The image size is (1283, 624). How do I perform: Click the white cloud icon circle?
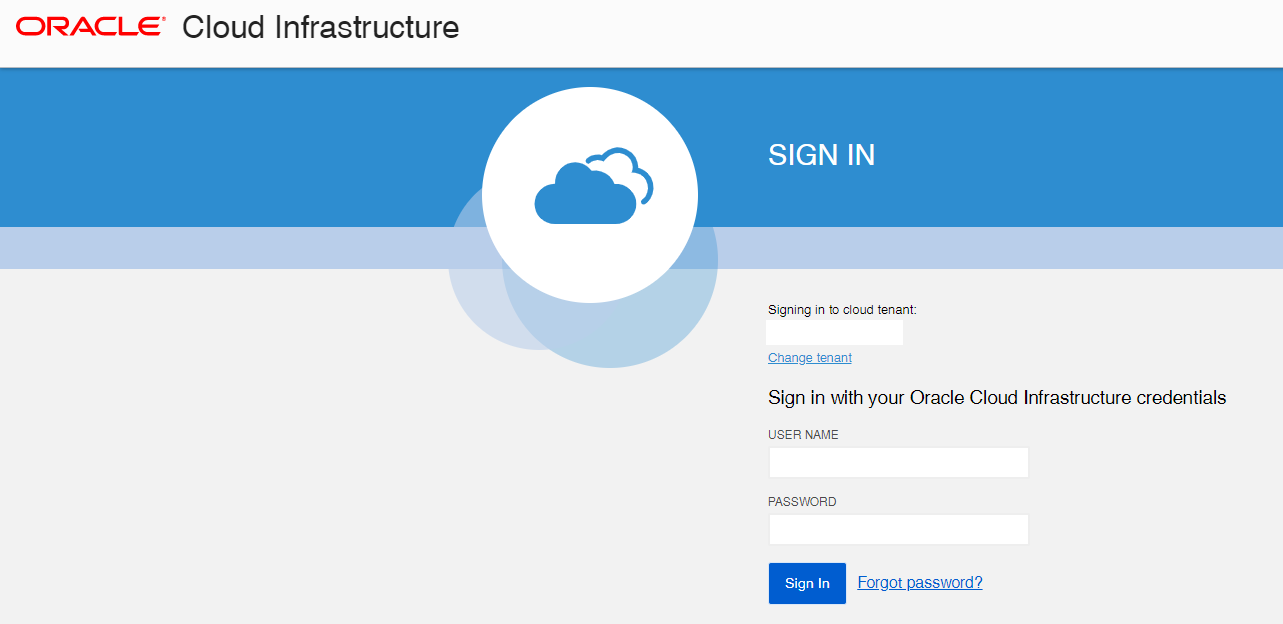pyautogui.click(x=590, y=194)
